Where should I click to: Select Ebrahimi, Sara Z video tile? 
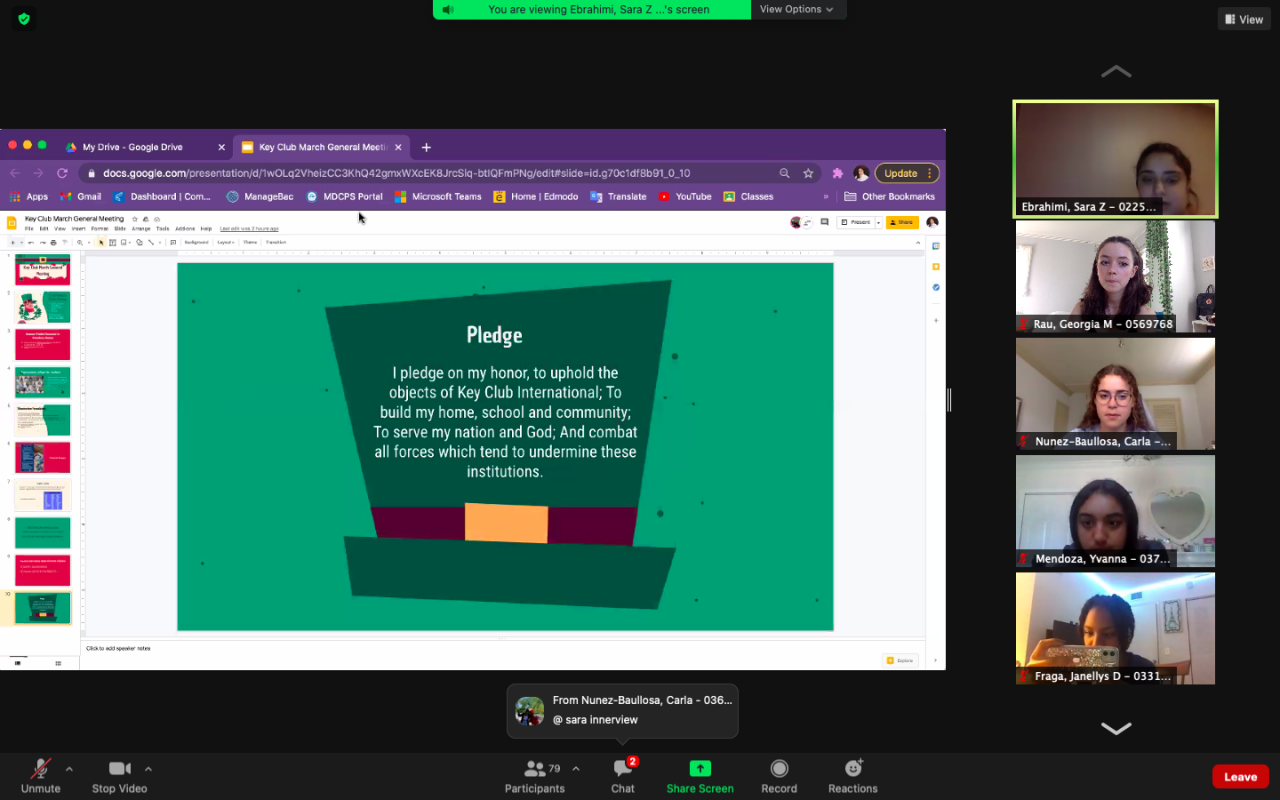click(1115, 159)
